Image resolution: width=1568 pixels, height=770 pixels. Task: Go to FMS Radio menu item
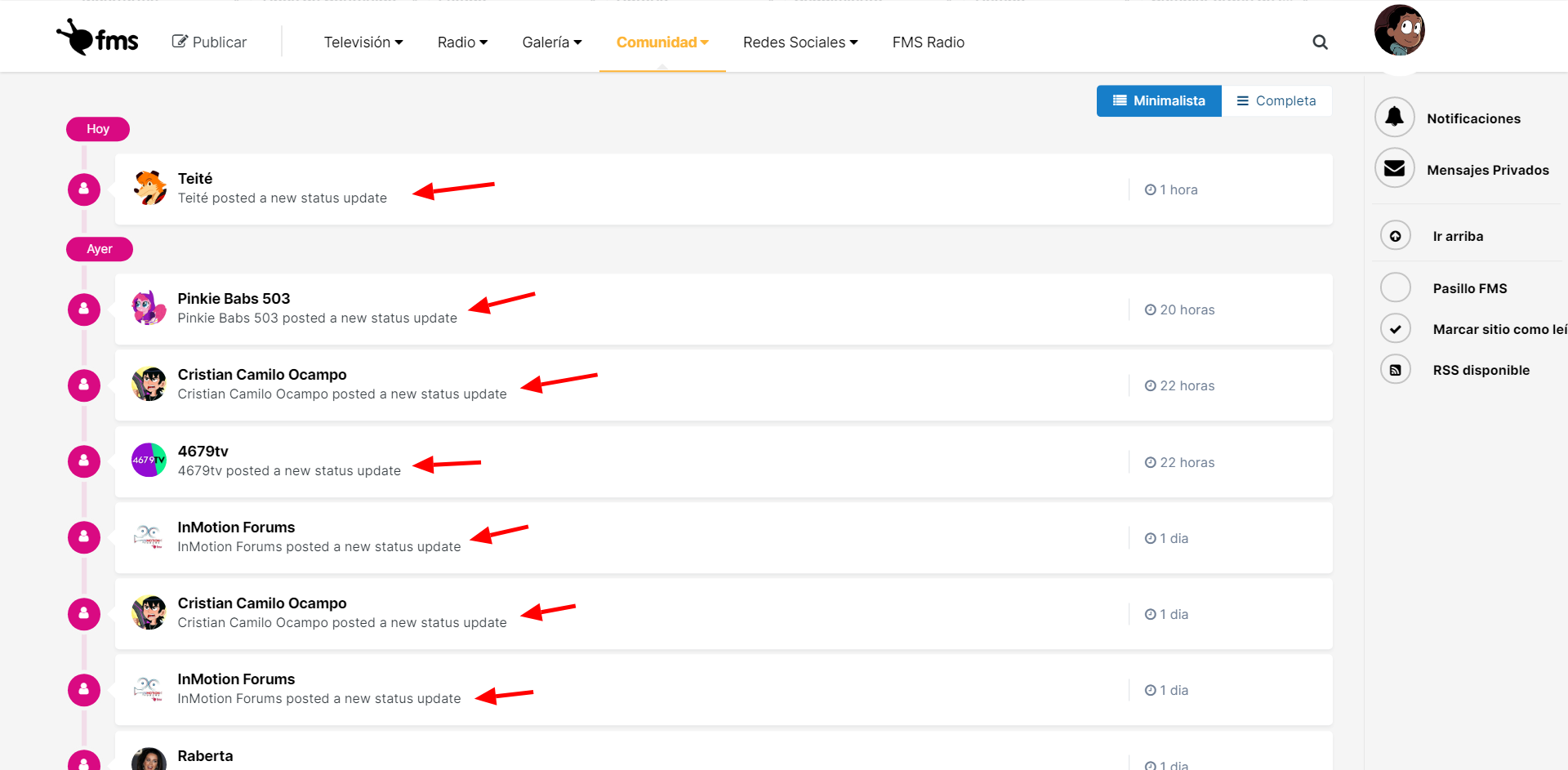pos(928,42)
